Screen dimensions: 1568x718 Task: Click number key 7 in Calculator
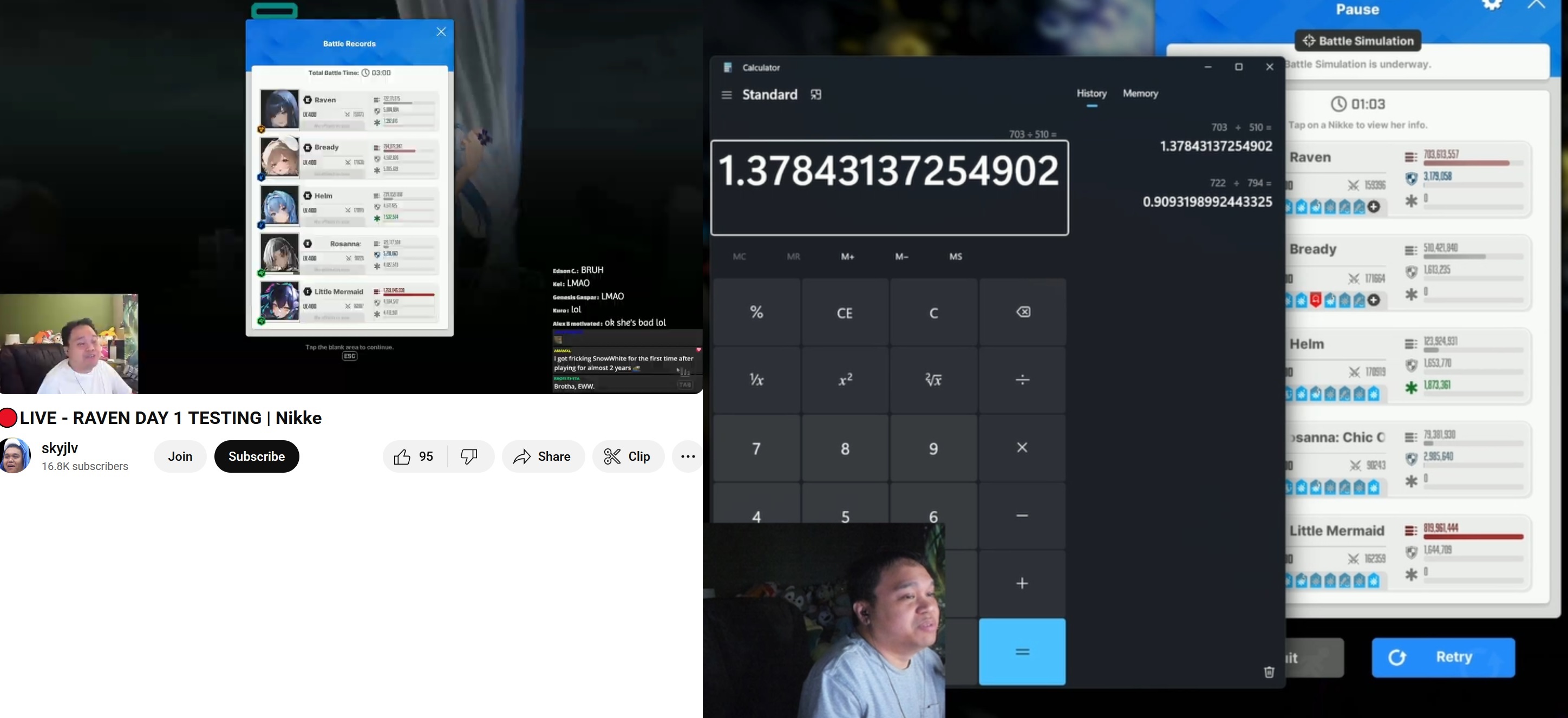756,448
